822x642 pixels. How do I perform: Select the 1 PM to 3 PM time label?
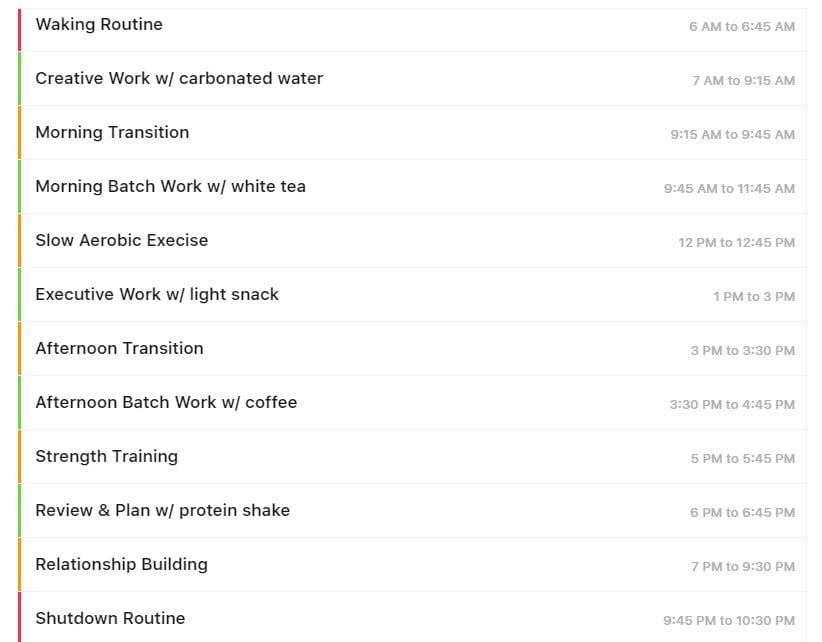tap(754, 297)
